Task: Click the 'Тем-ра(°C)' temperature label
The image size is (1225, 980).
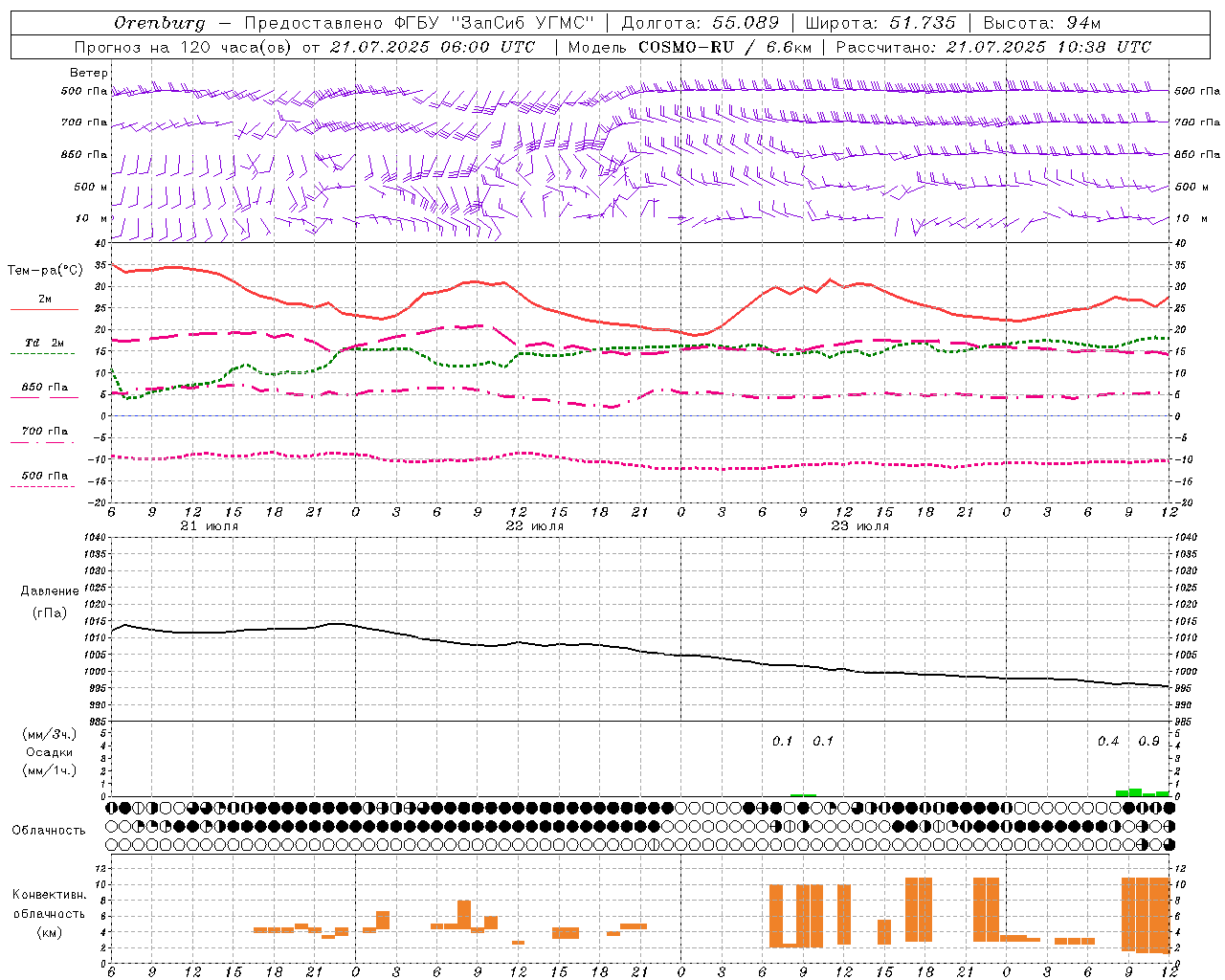Action: click(x=45, y=271)
